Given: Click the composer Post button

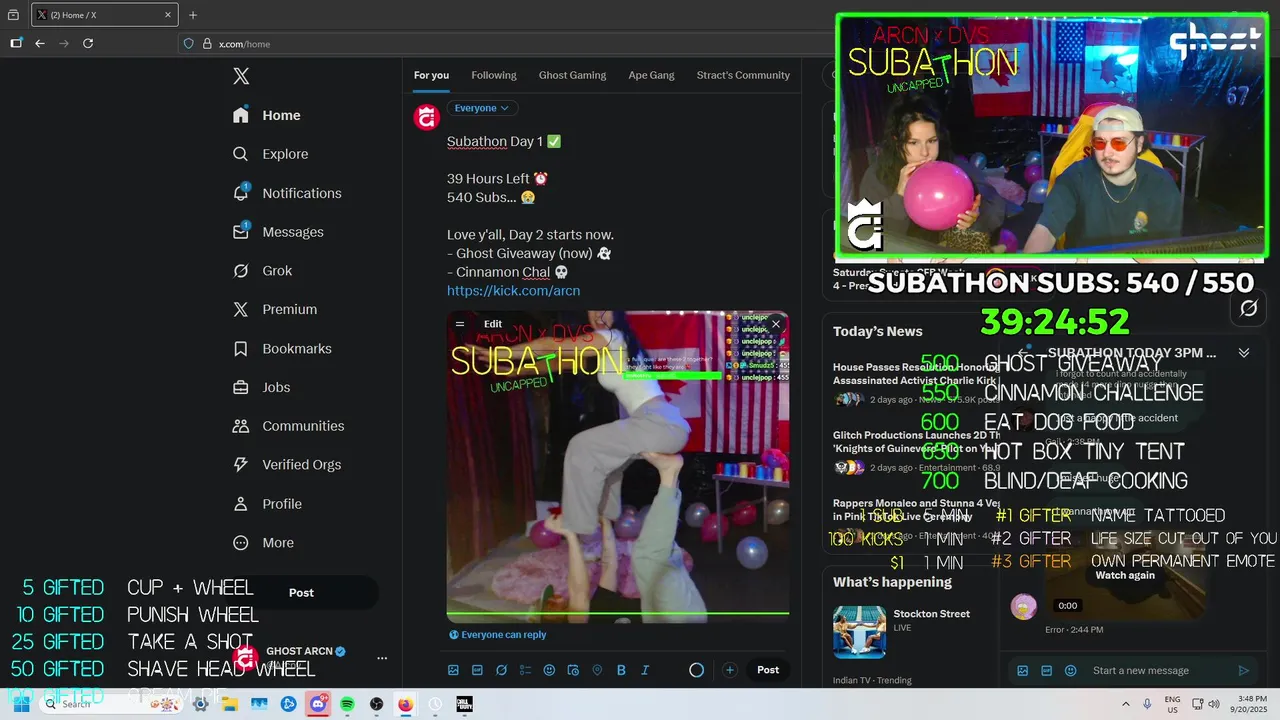Looking at the screenshot, I should pos(768,670).
